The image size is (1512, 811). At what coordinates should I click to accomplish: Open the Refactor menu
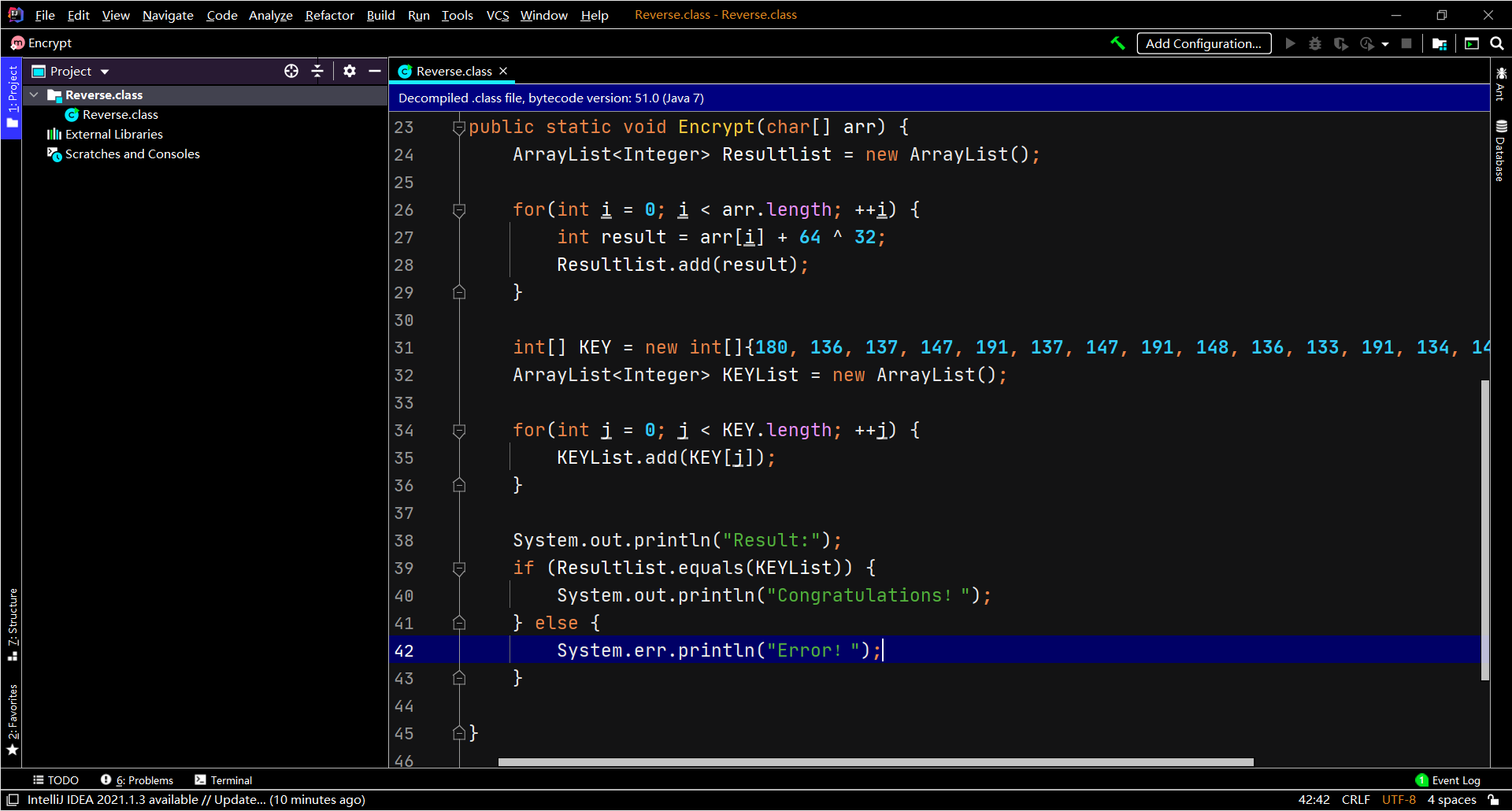(330, 15)
